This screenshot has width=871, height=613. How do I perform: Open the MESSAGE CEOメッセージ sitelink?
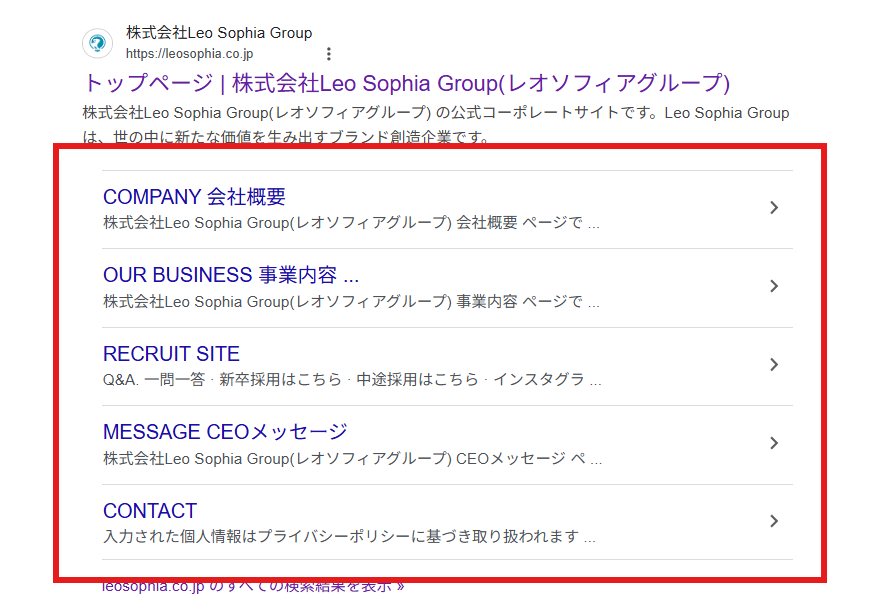[226, 432]
